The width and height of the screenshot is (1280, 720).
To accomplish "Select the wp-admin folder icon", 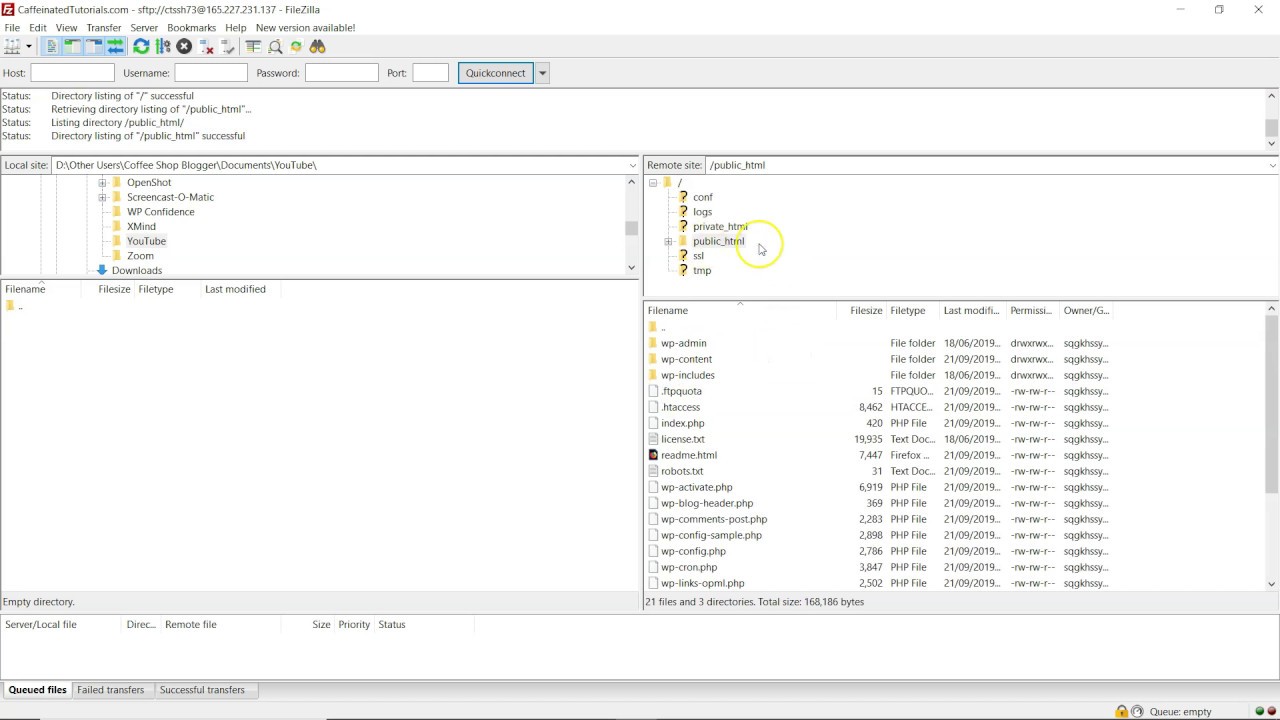I will (x=653, y=343).
